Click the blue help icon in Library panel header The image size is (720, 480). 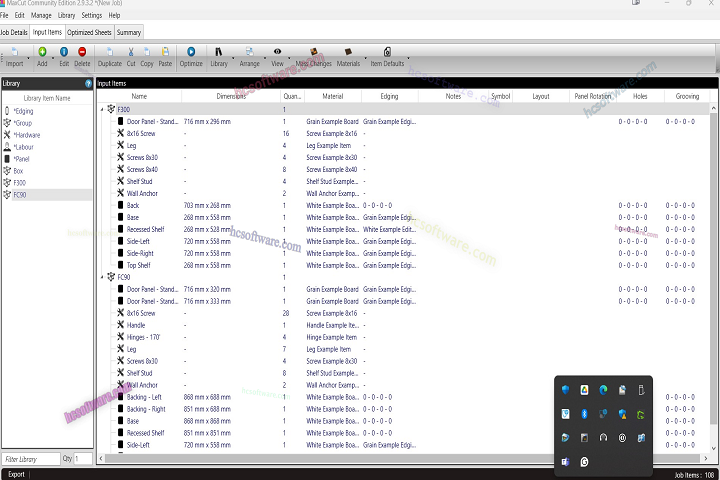point(88,84)
